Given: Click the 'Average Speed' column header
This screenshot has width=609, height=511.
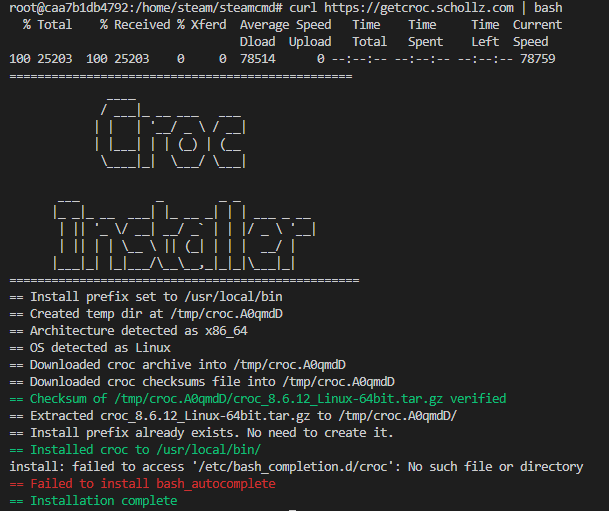Looking at the screenshot, I should [285, 25].
